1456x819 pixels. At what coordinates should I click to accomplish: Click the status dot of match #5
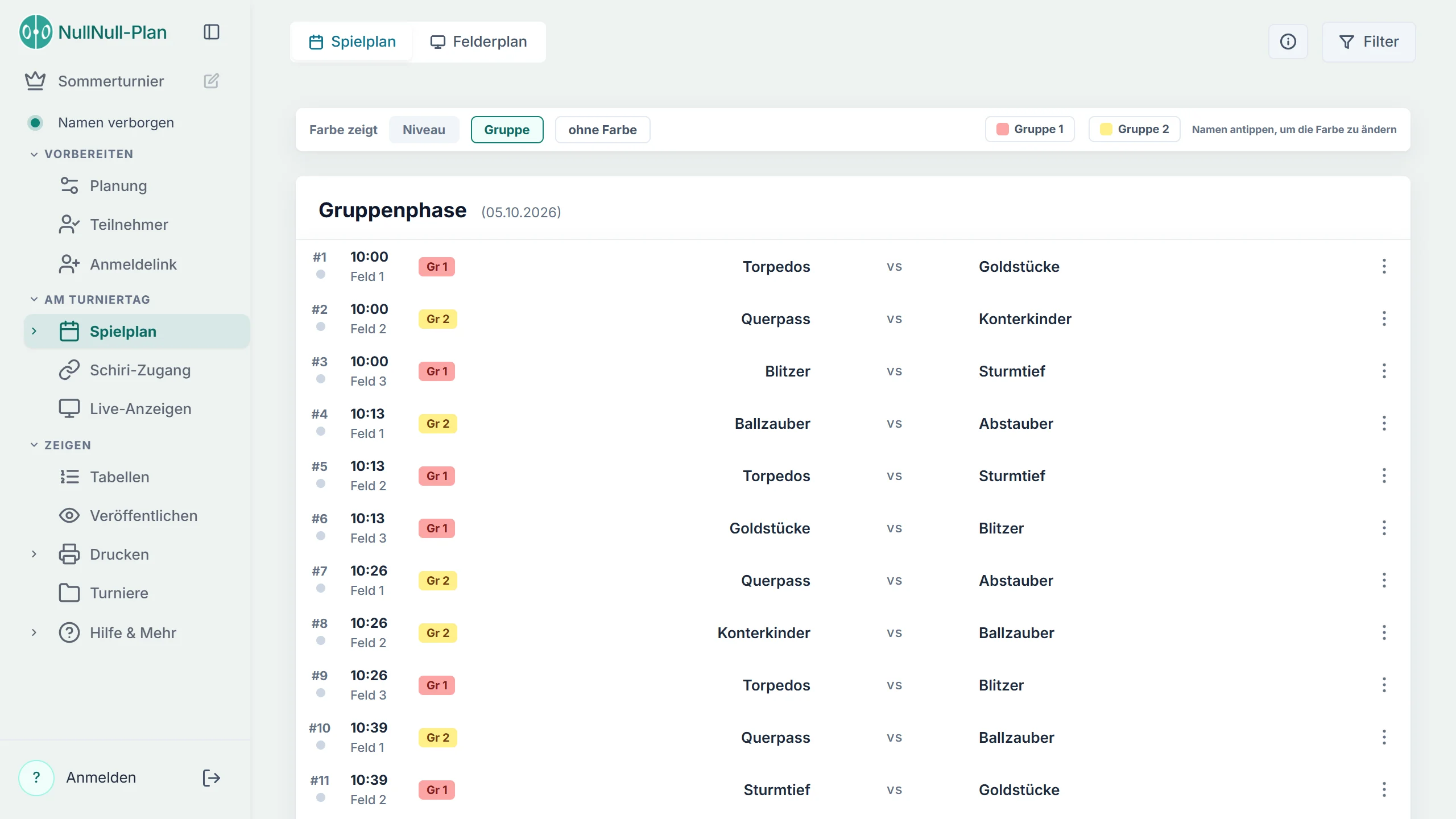(x=321, y=483)
